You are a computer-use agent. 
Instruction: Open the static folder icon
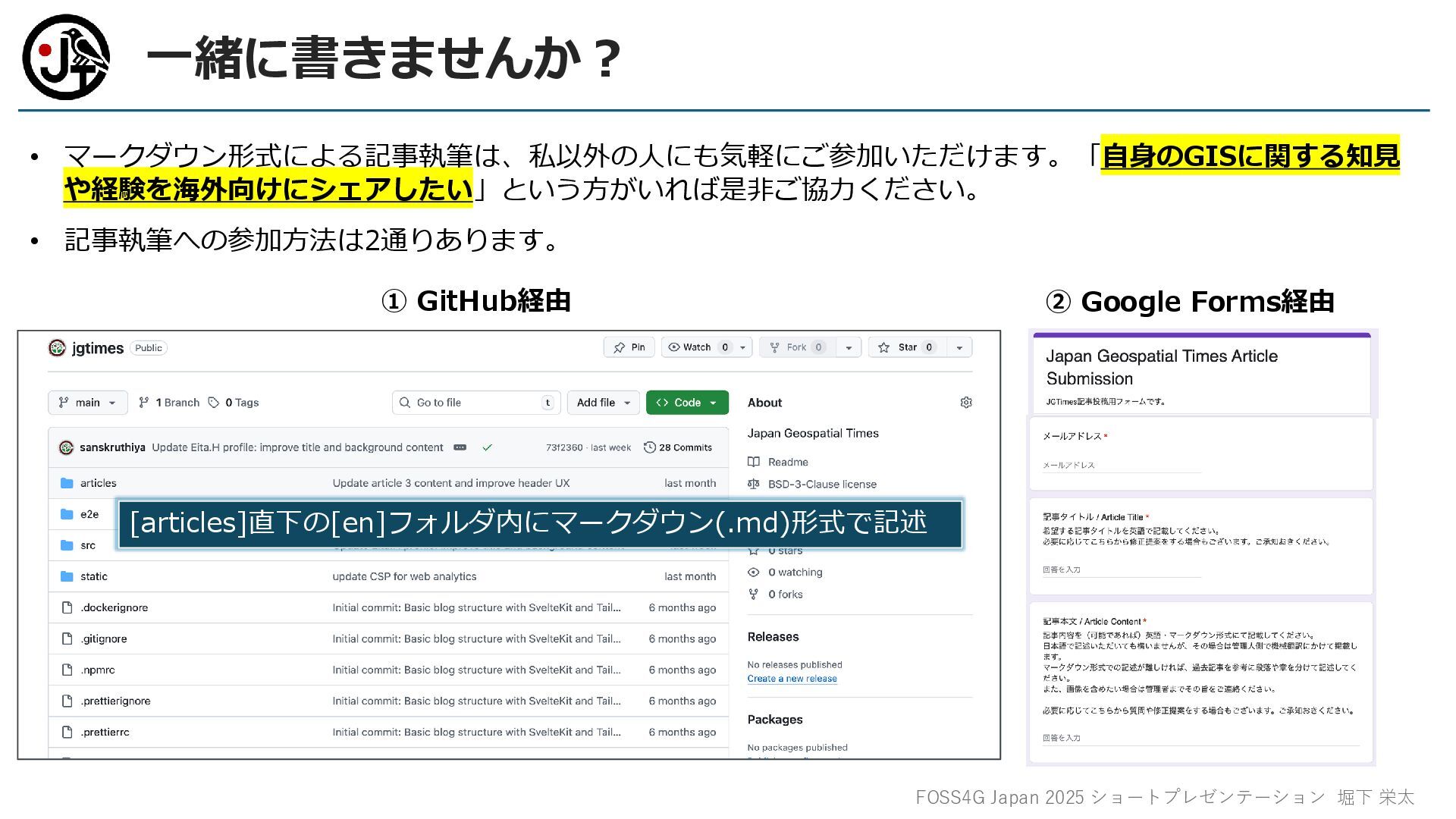click(x=67, y=576)
